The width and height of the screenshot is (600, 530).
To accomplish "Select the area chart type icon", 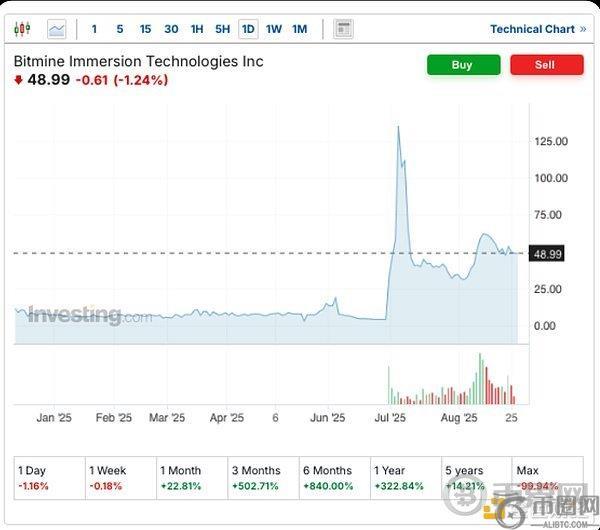I will [57, 29].
